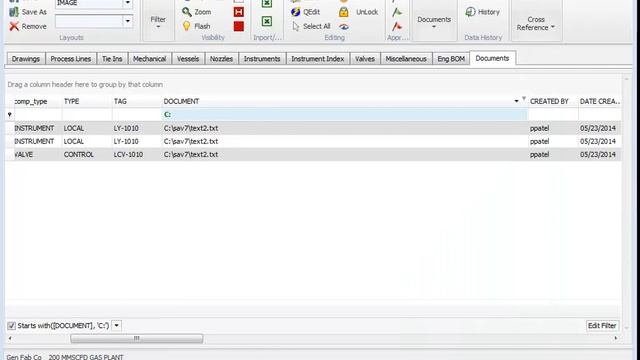The height and width of the screenshot is (360, 640).
Task: Click the red H visibility icon
Action: click(x=239, y=12)
